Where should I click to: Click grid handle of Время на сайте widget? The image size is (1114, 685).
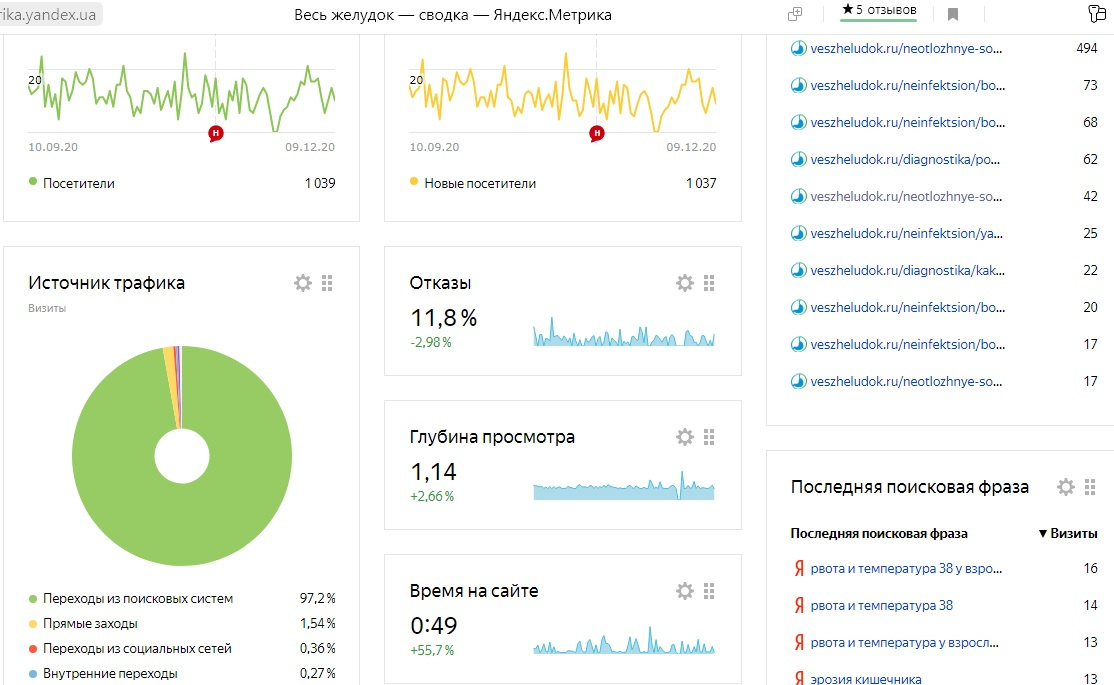(709, 591)
